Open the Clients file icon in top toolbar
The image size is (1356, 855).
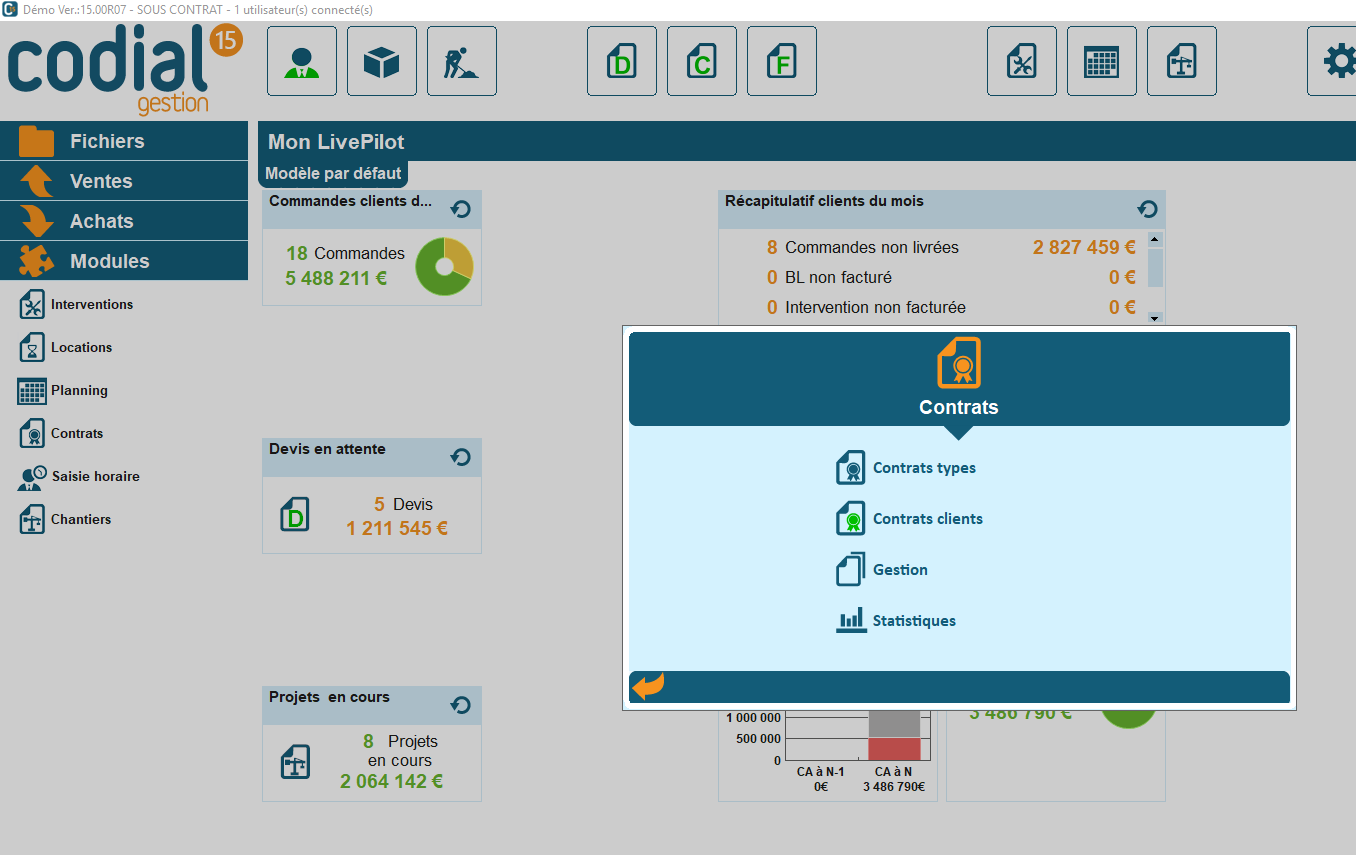301,60
